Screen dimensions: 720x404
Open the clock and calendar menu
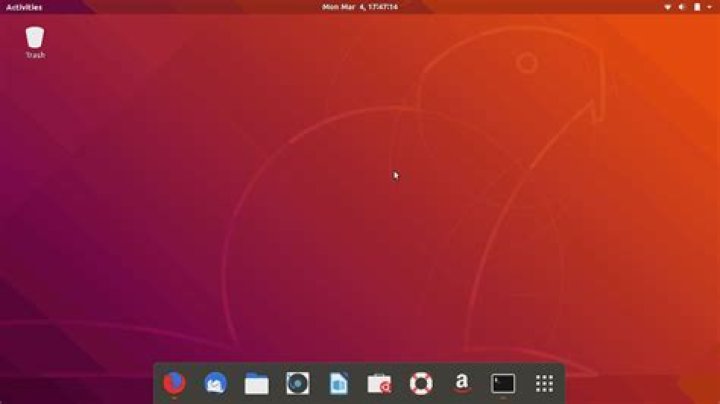pos(360,7)
